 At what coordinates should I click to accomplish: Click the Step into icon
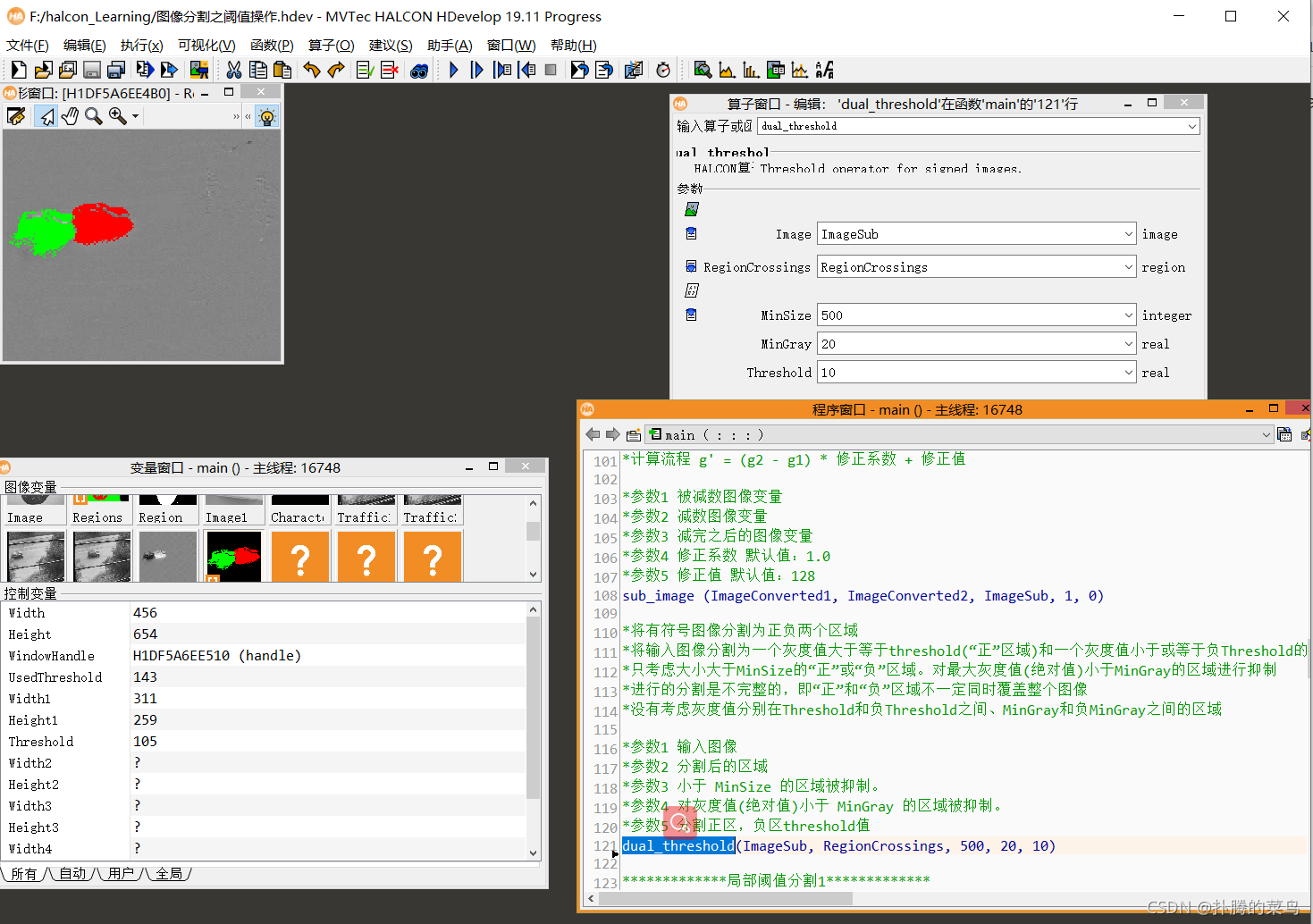tap(502, 70)
